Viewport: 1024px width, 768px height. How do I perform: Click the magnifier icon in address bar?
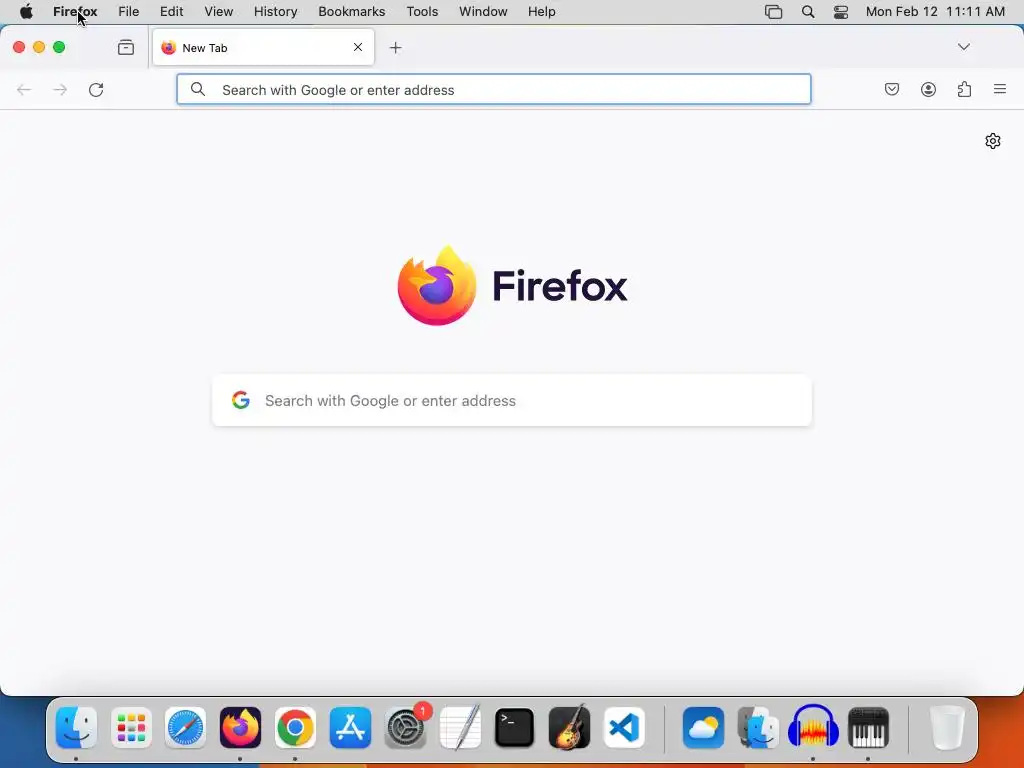(198, 89)
